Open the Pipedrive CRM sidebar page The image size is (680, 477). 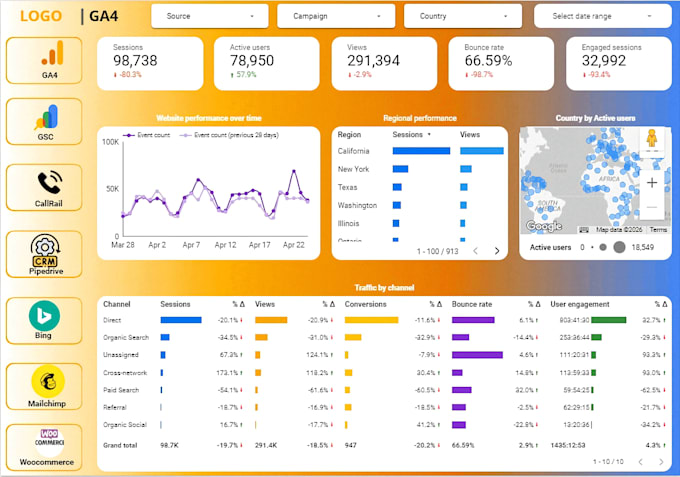(x=44, y=254)
